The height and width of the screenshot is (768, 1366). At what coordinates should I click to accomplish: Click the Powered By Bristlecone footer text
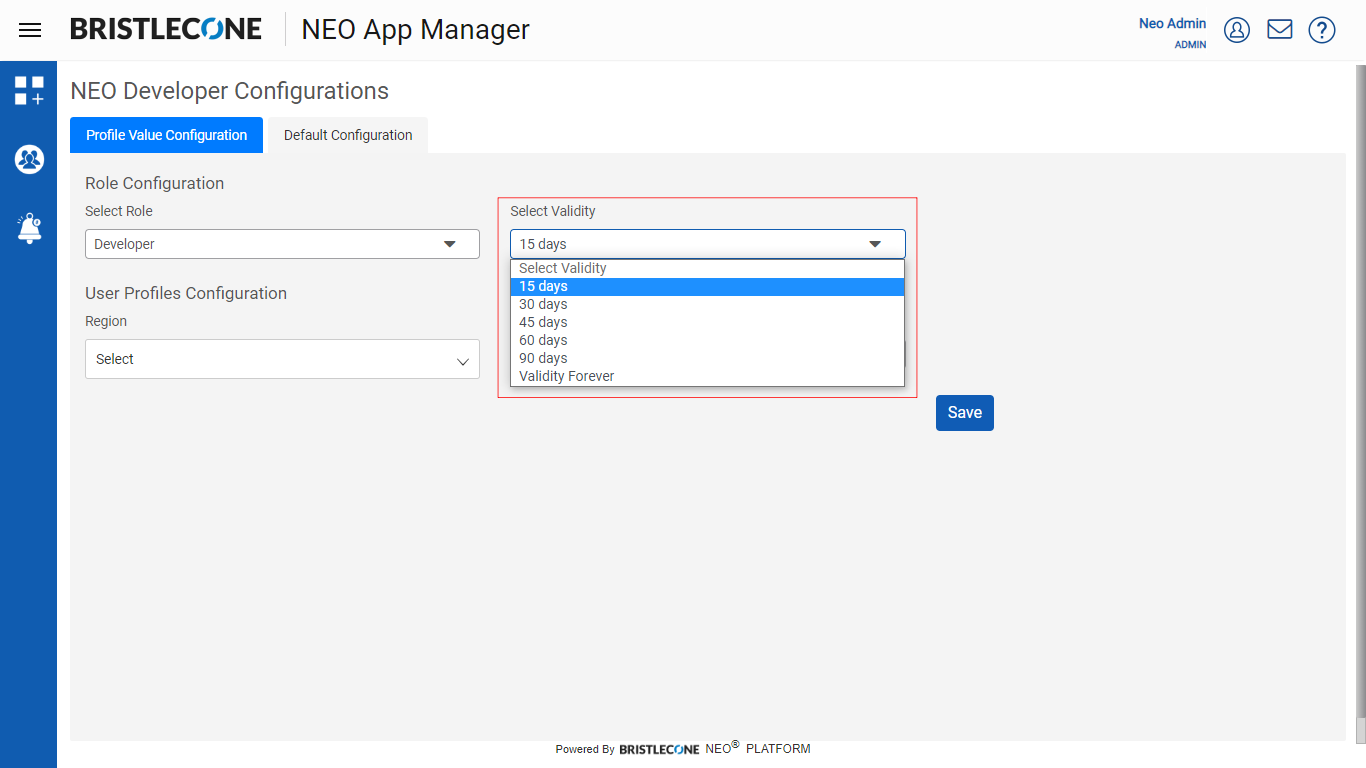[683, 748]
